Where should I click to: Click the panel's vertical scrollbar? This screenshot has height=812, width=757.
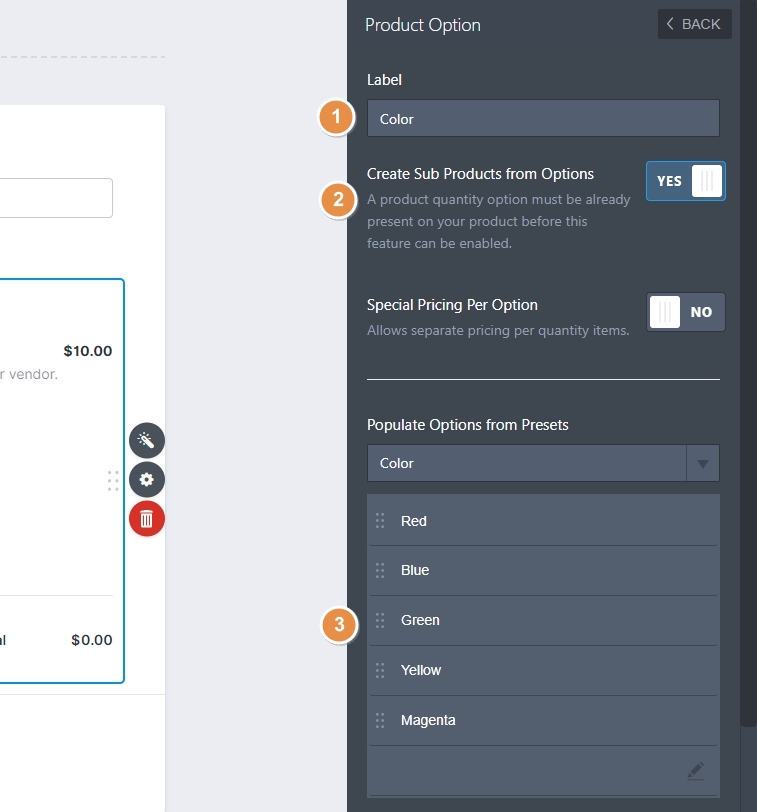746,400
